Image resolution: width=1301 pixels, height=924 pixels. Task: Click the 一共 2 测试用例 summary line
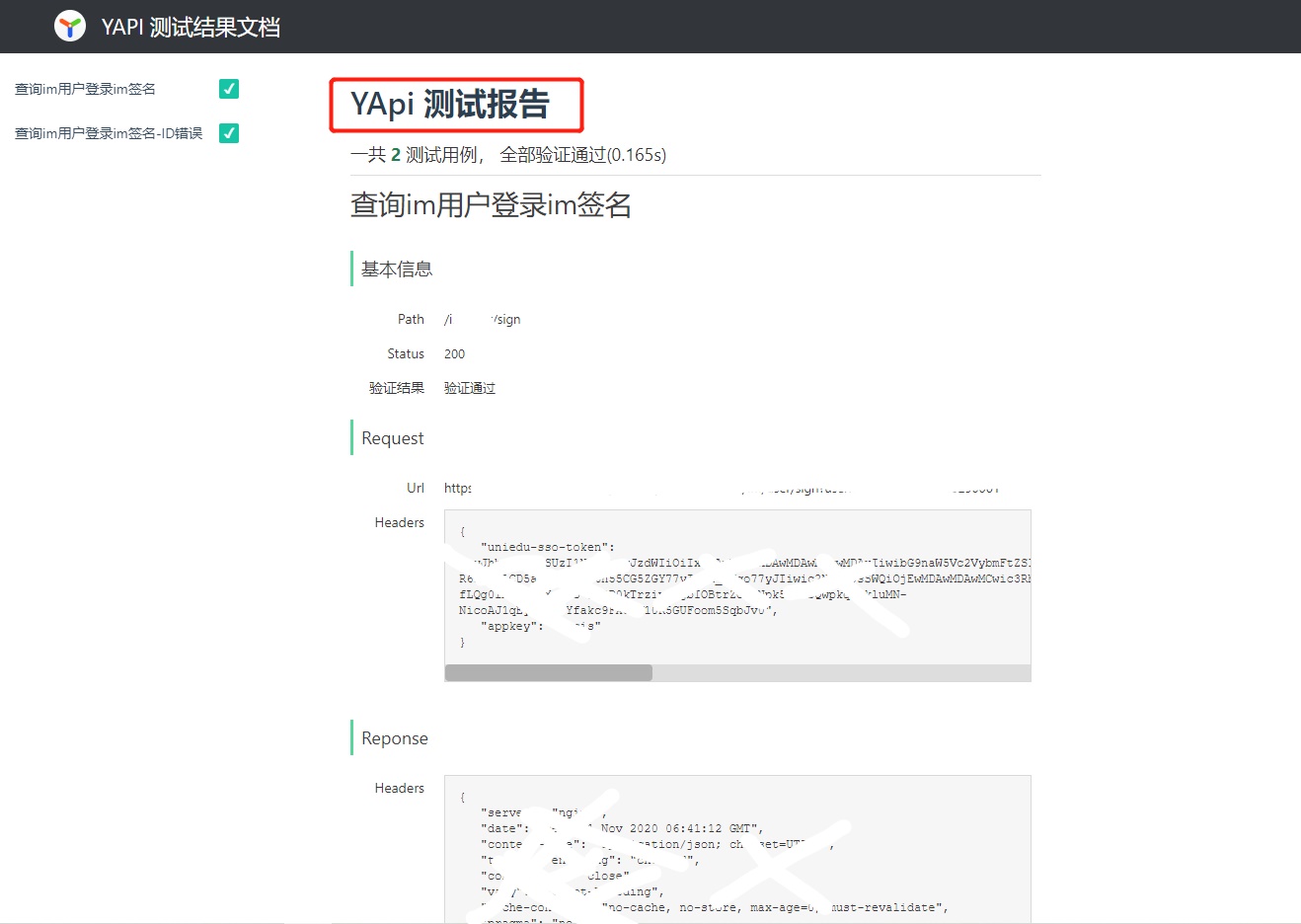508,155
